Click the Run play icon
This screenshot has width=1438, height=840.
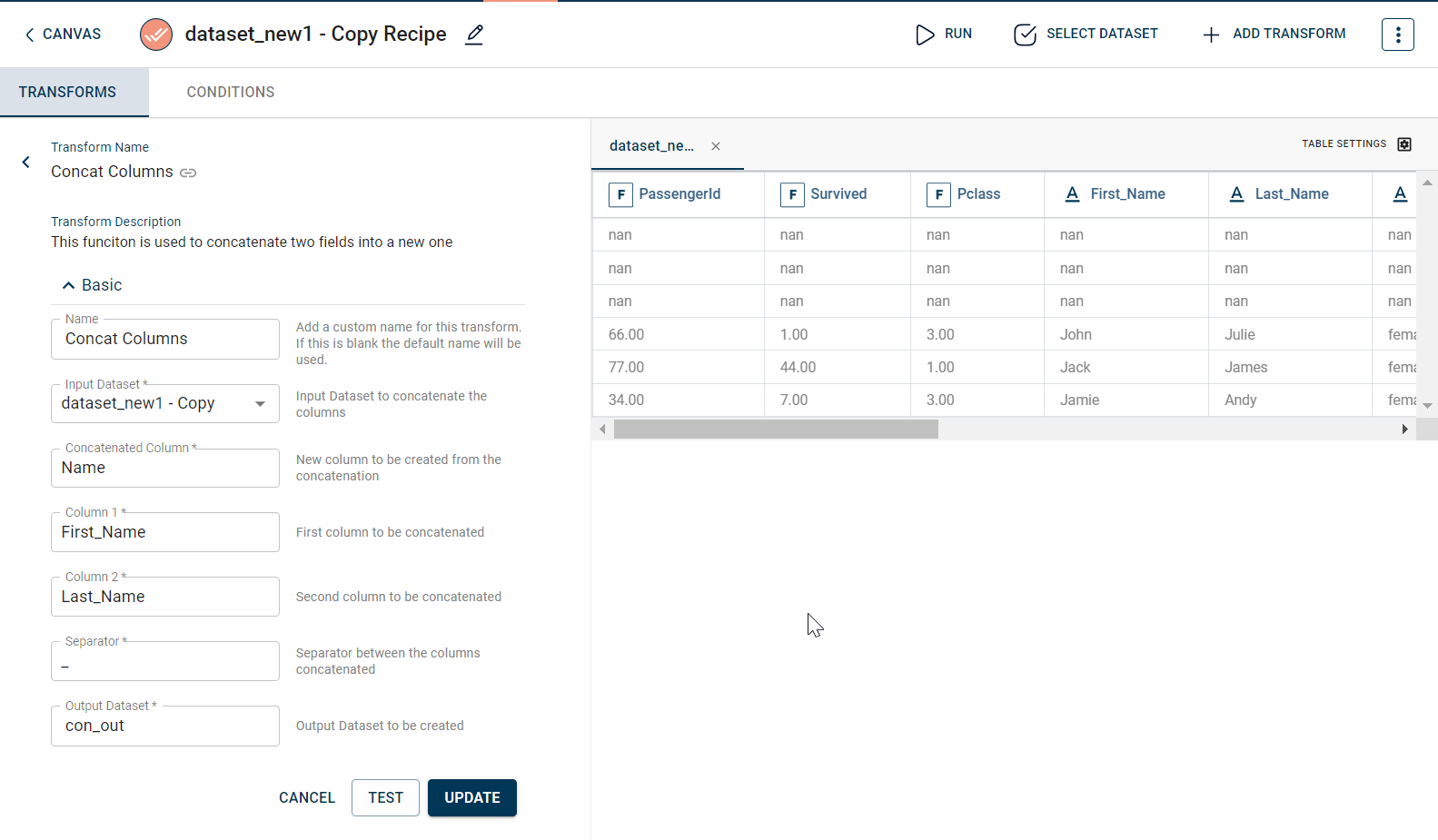coord(925,35)
